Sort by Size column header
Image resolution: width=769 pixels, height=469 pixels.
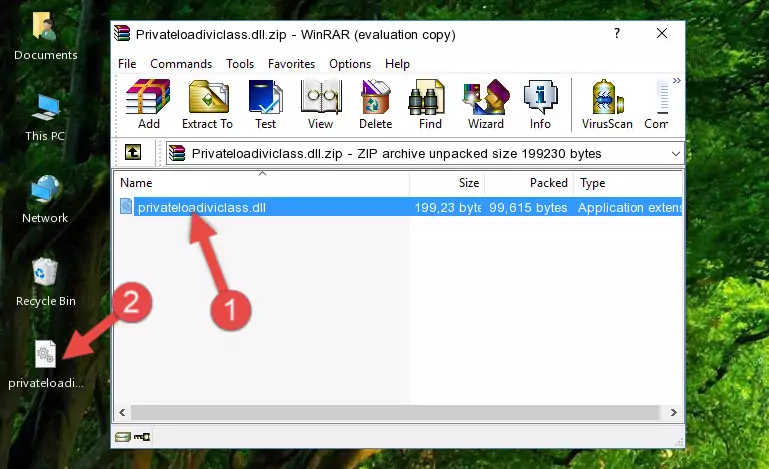tap(447, 183)
